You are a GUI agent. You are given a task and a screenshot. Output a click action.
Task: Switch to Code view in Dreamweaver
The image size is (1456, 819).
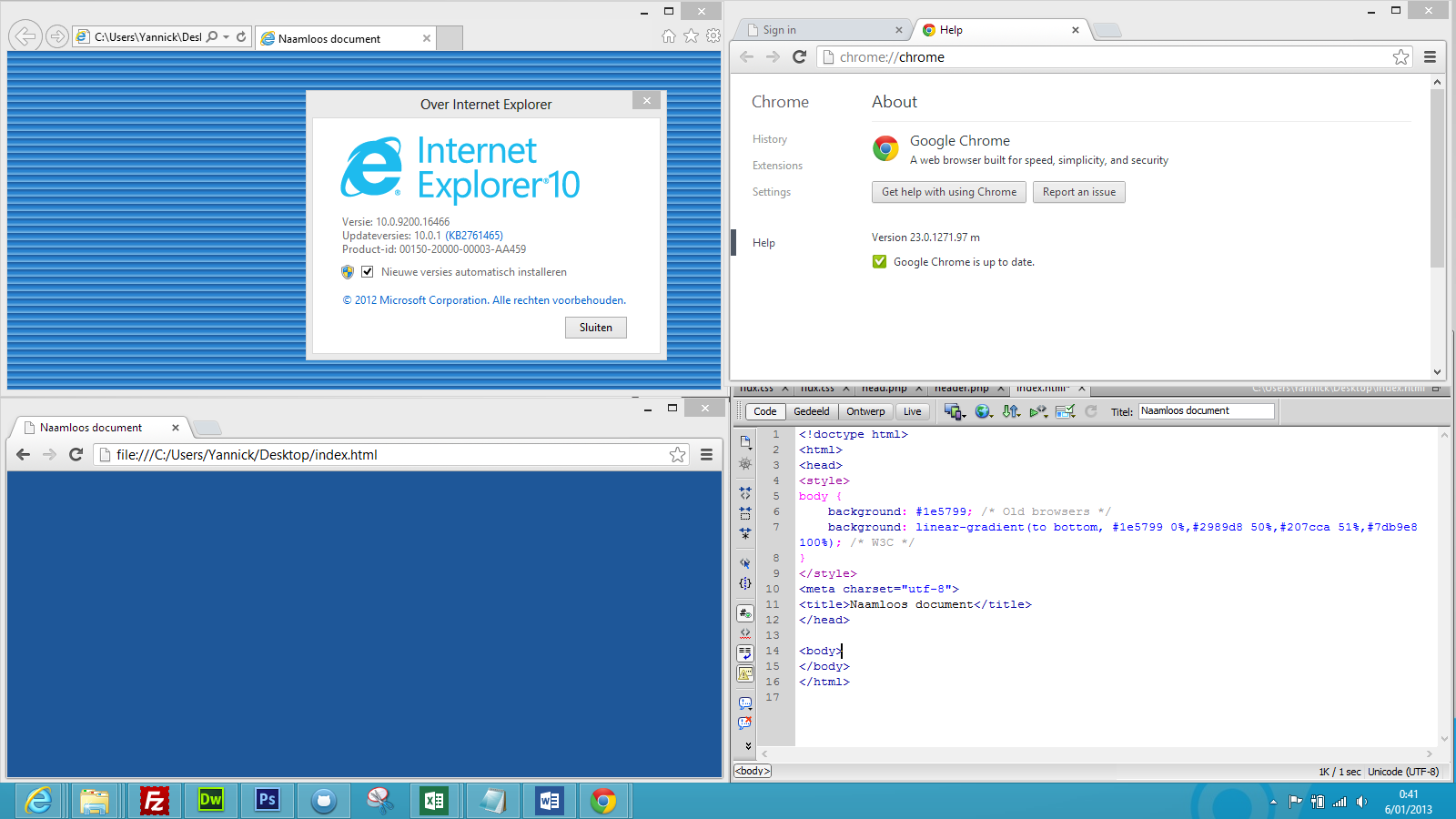765,411
